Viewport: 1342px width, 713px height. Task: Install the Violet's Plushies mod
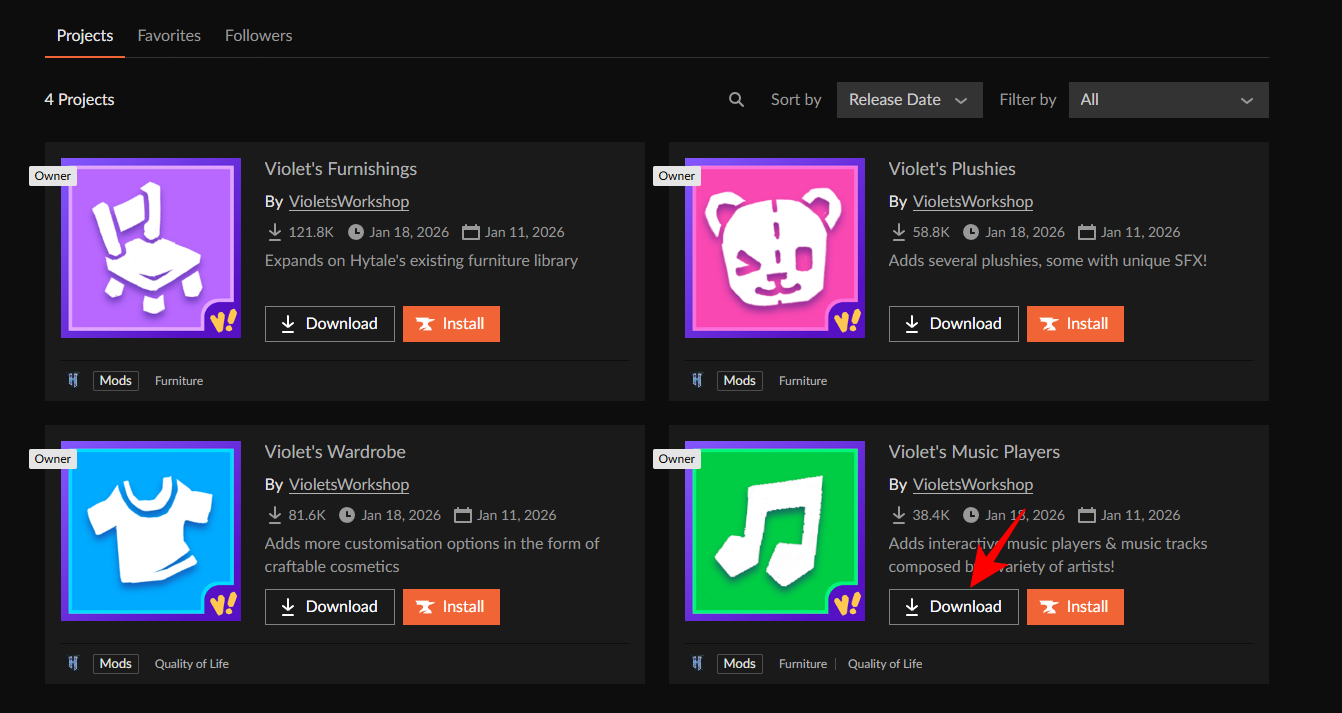pyautogui.click(x=1075, y=324)
